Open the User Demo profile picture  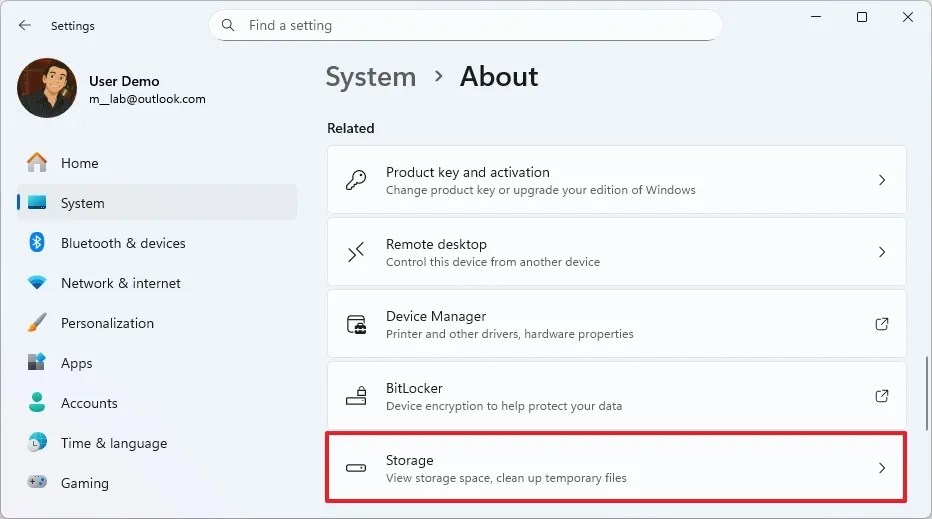(x=47, y=88)
